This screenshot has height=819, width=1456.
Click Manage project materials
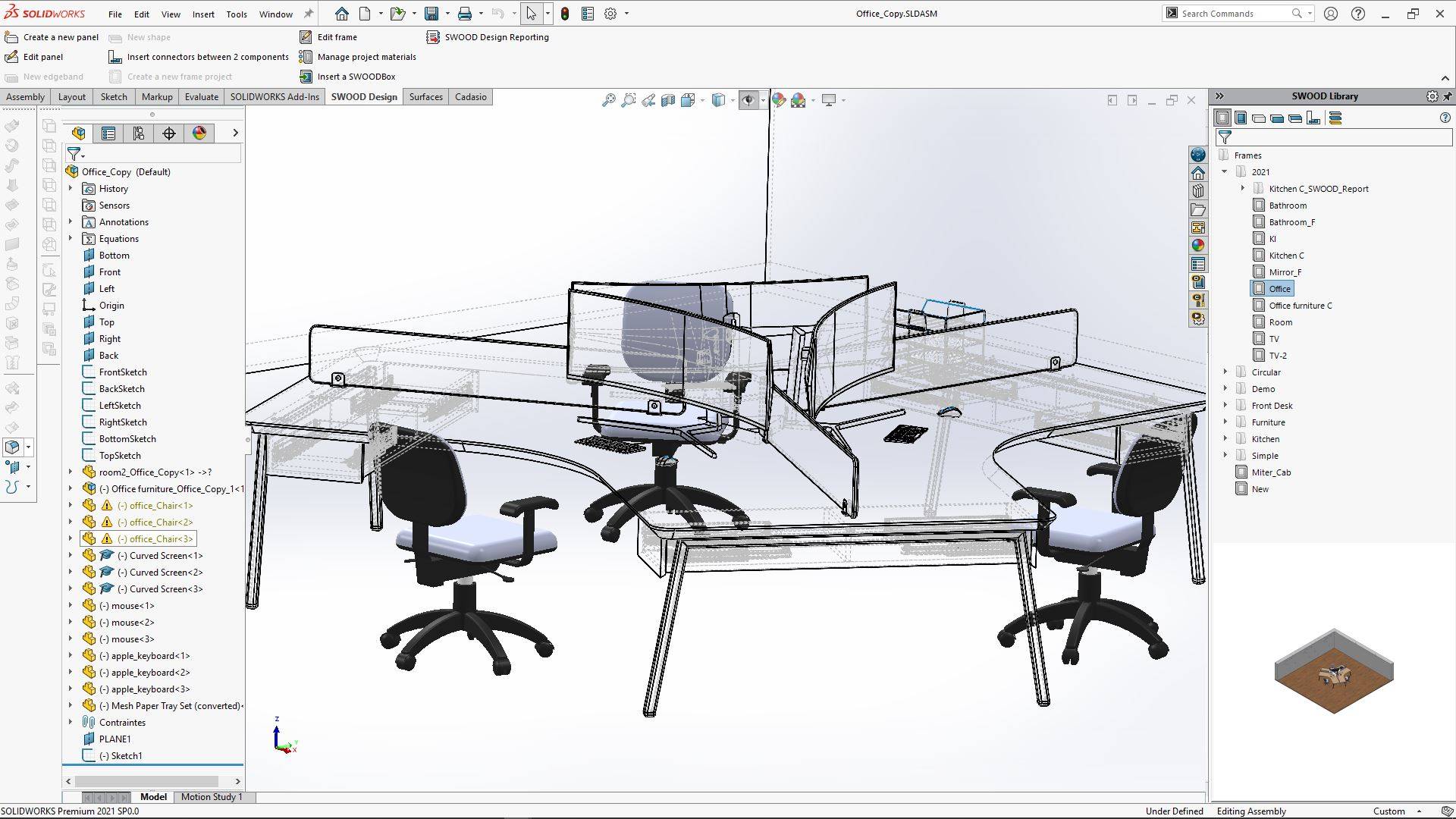click(x=358, y=57)
